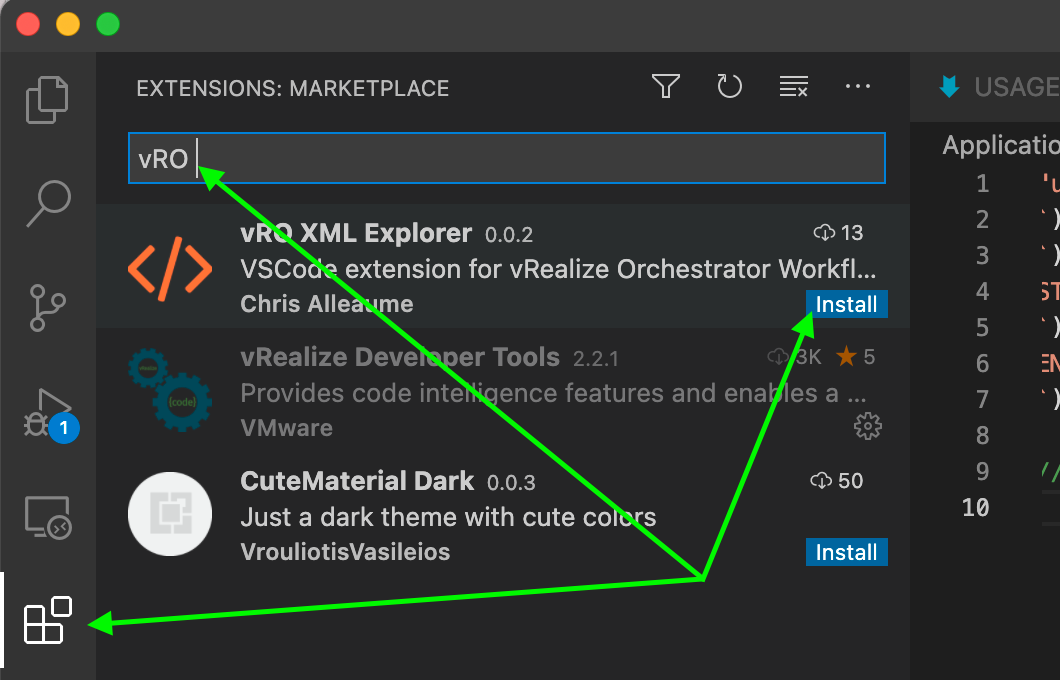Viewport: 1060px width, 680px height.
Task: Select CuteMaterial Dark title
Action: (x=357, y=481)
